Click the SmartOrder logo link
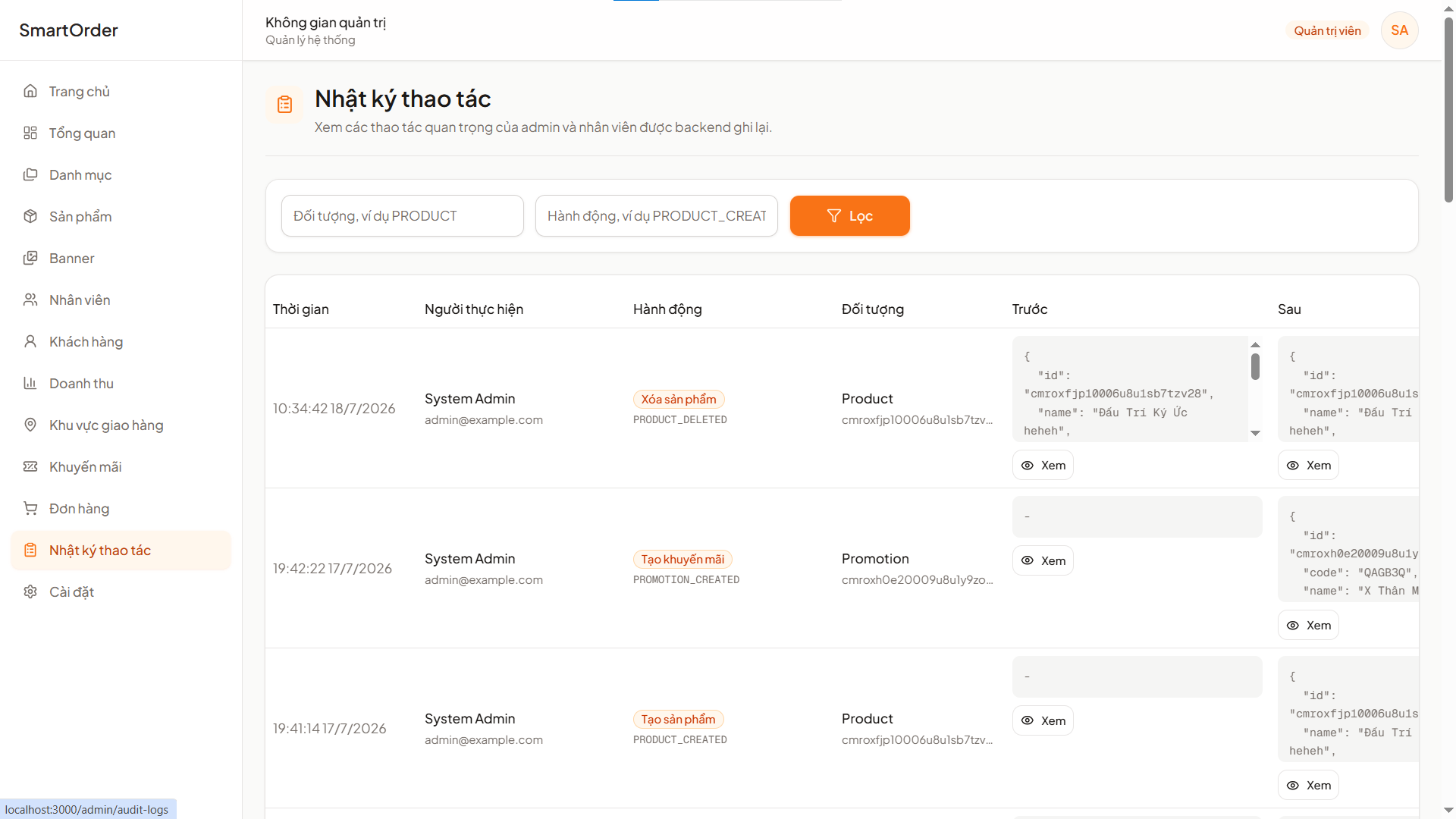The width and height of the screenshot is (1456, 819). tap(68, 30)
